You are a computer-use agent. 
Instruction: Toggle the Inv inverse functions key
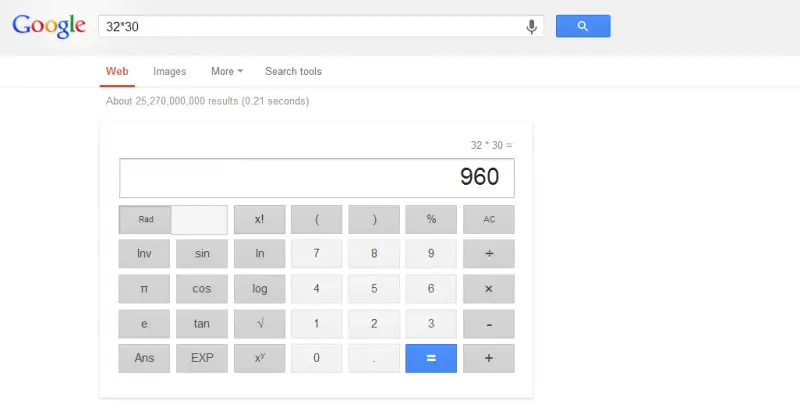click(144, 253)
